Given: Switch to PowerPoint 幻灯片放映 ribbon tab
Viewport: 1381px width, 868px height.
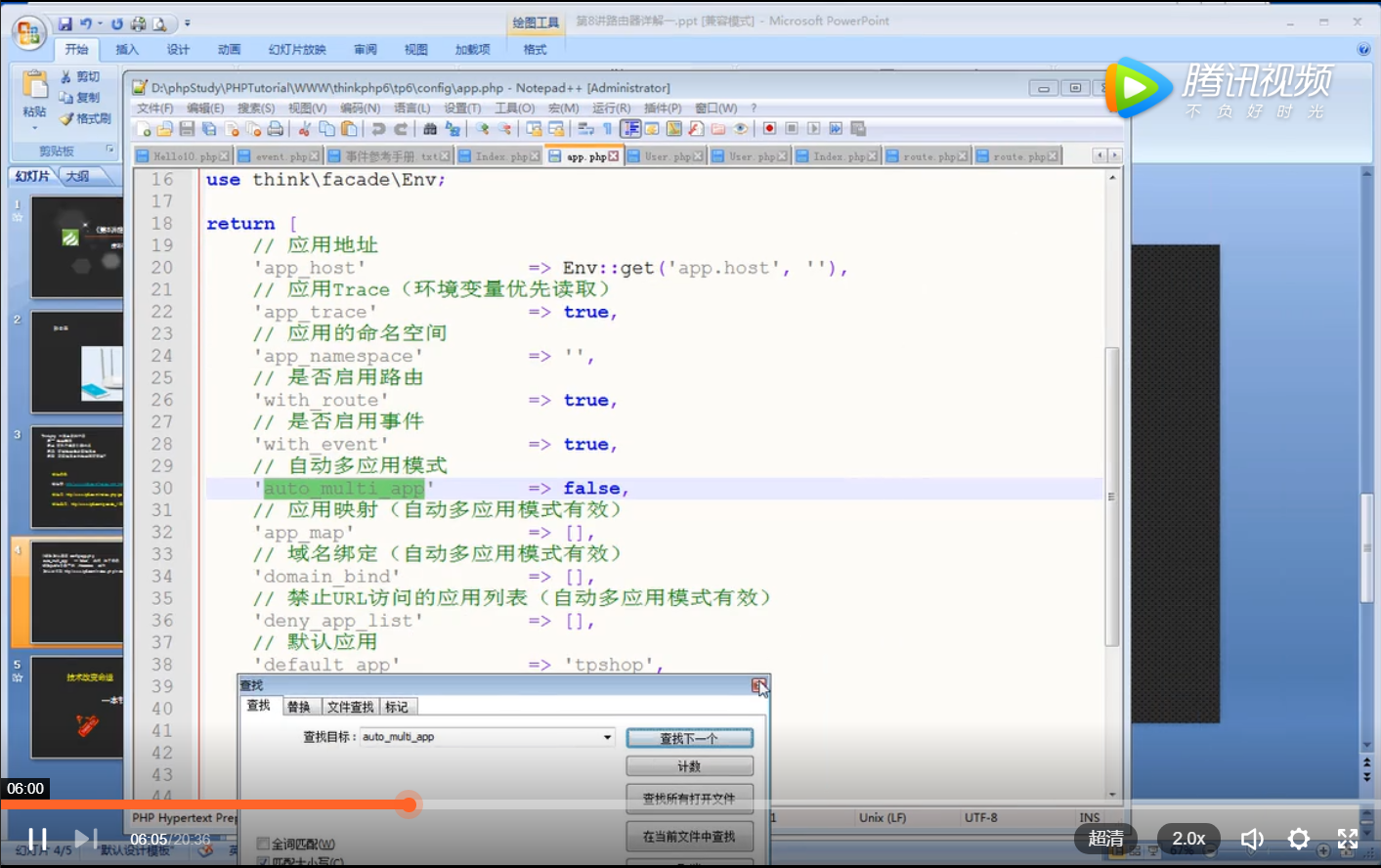Looking at the screenshot, I should point(297,49).
